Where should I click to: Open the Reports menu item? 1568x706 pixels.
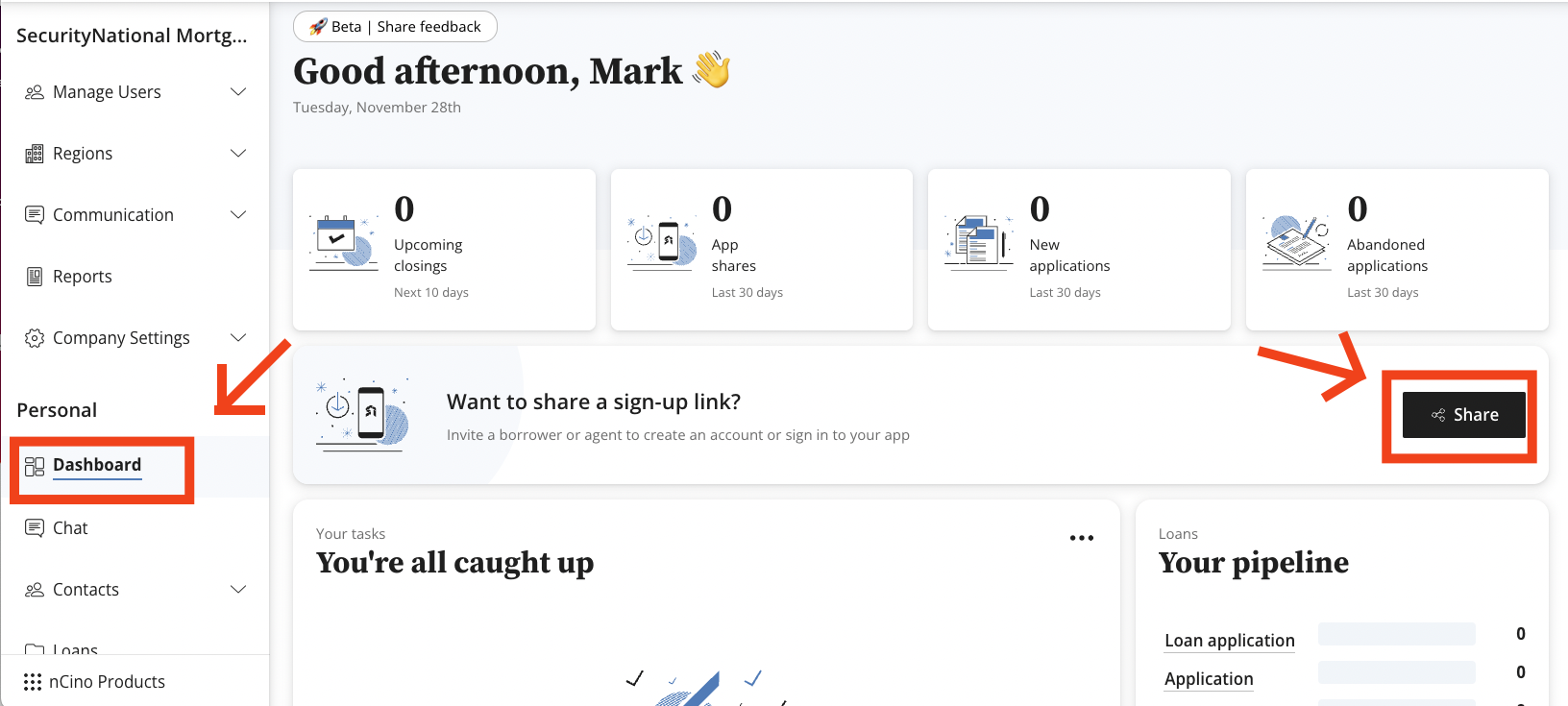(x=83, y=277)
